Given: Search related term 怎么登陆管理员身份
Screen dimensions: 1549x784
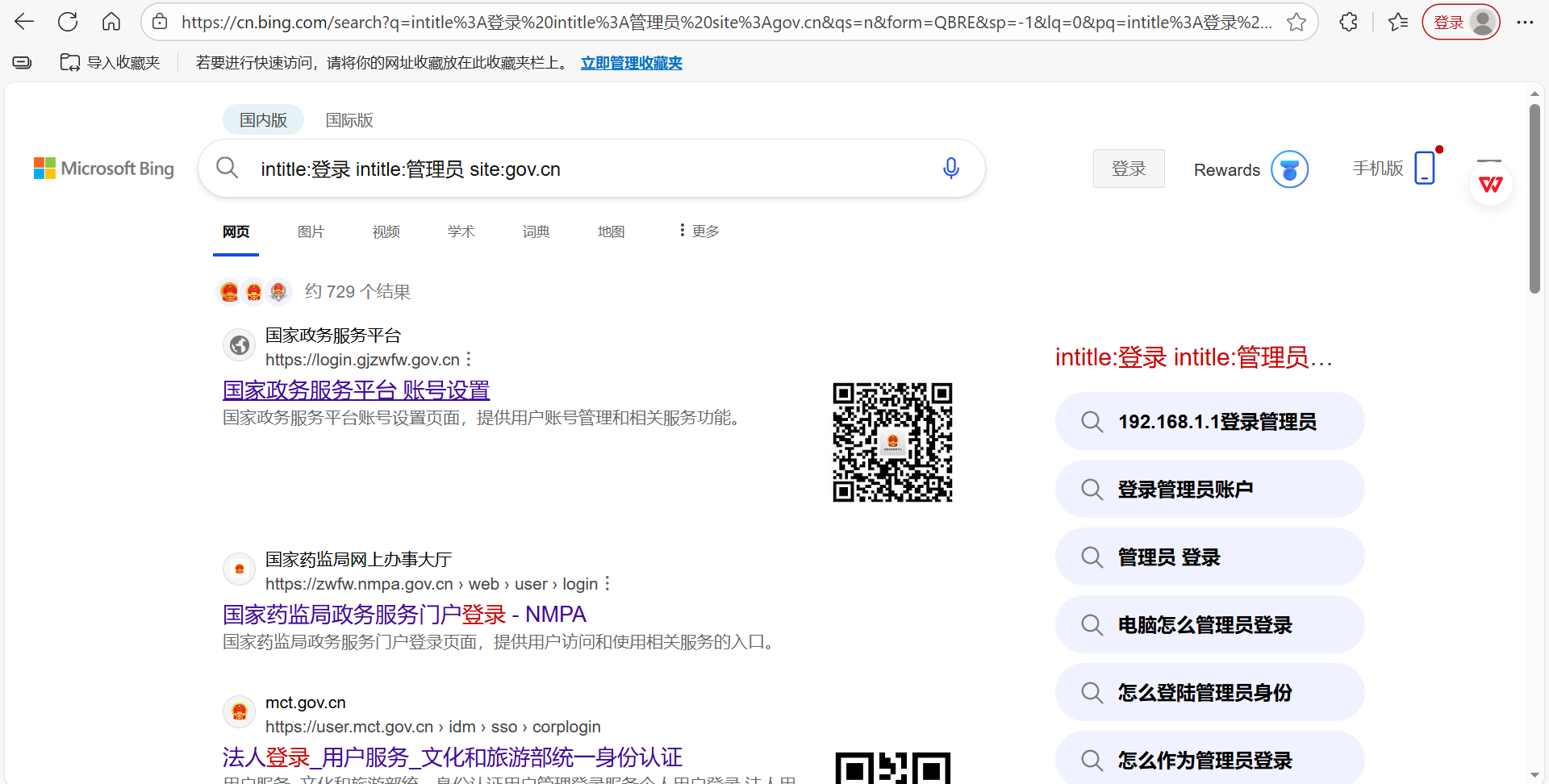Looking at the screenshot, I should tap(1209, 693).
